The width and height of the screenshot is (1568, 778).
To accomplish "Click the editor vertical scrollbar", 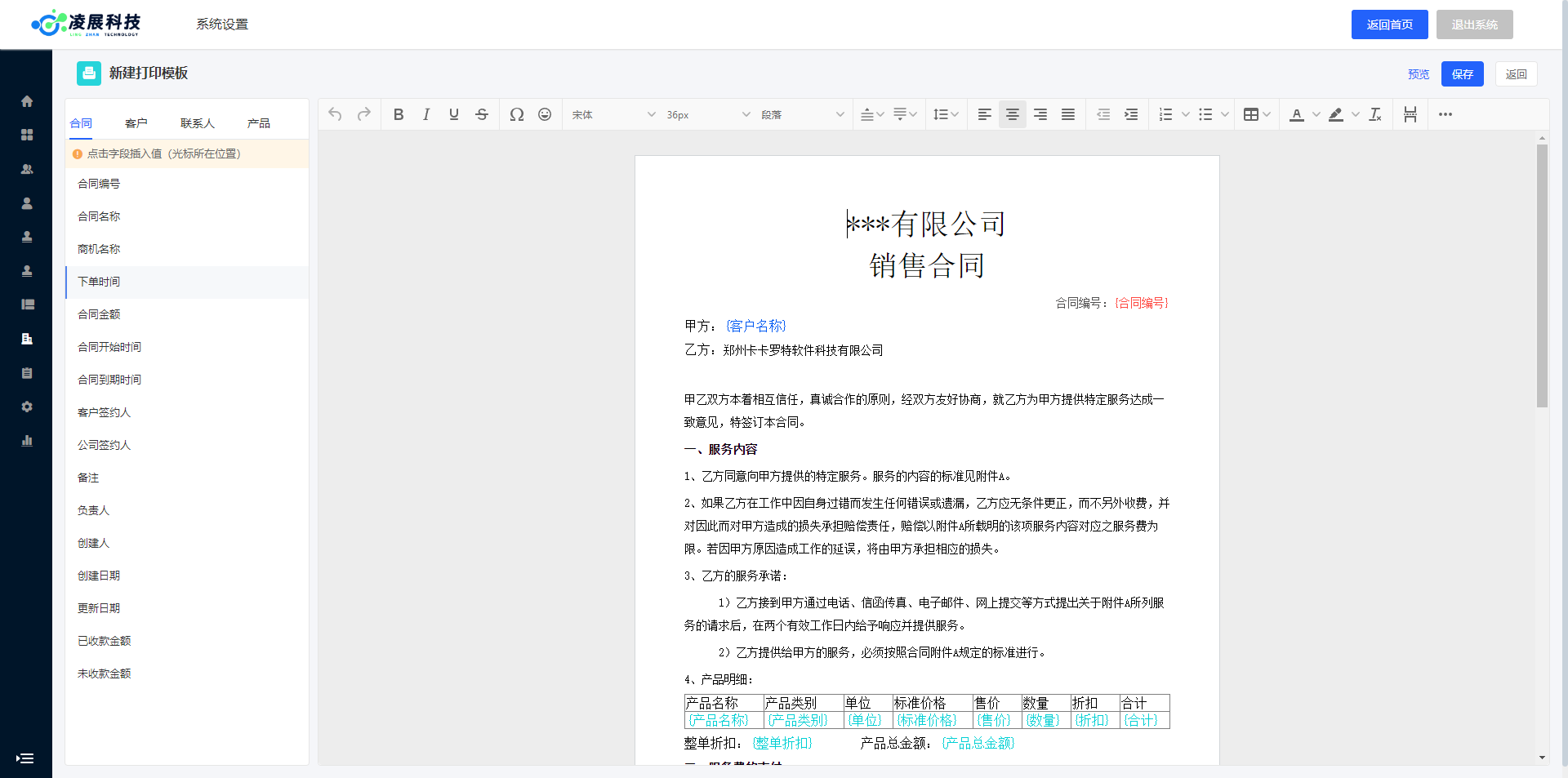I will pyautogui.click(x=1542, y=277).
